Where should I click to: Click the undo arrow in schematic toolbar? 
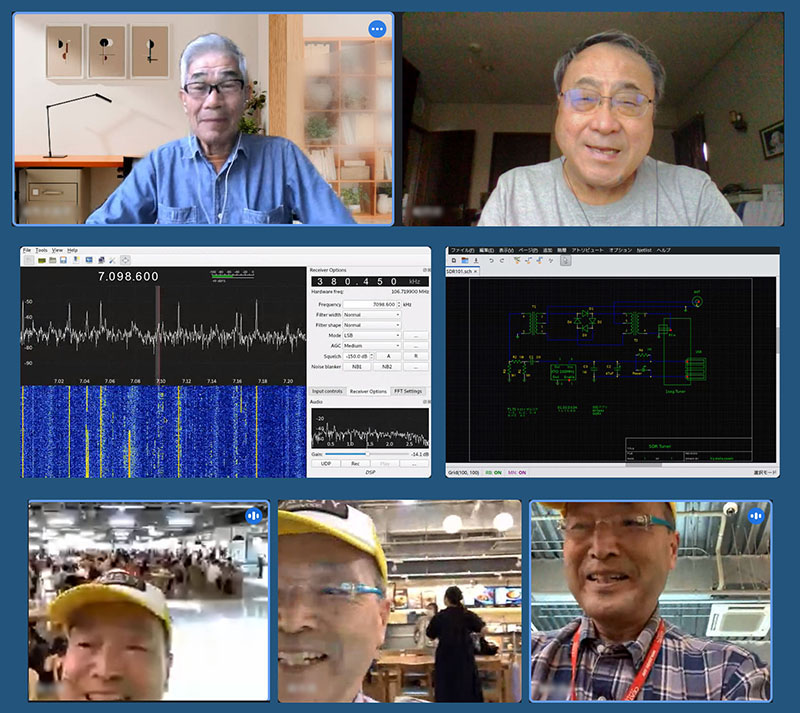pyautogui.click(x=491, y=260)
